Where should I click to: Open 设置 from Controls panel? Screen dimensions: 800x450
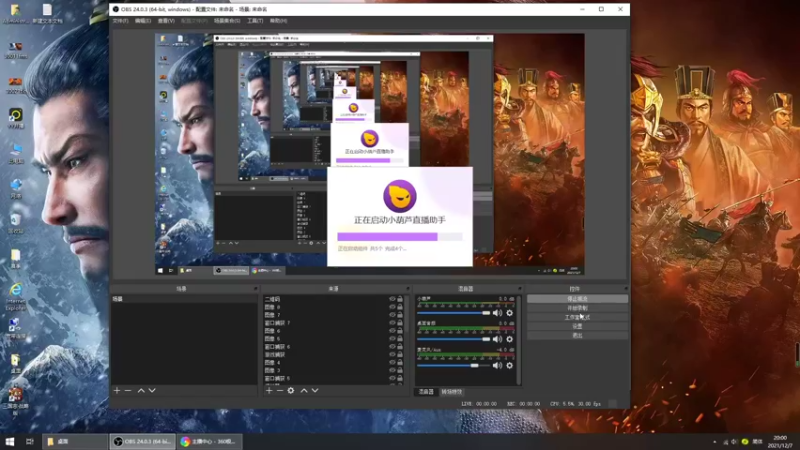[577, 326]
